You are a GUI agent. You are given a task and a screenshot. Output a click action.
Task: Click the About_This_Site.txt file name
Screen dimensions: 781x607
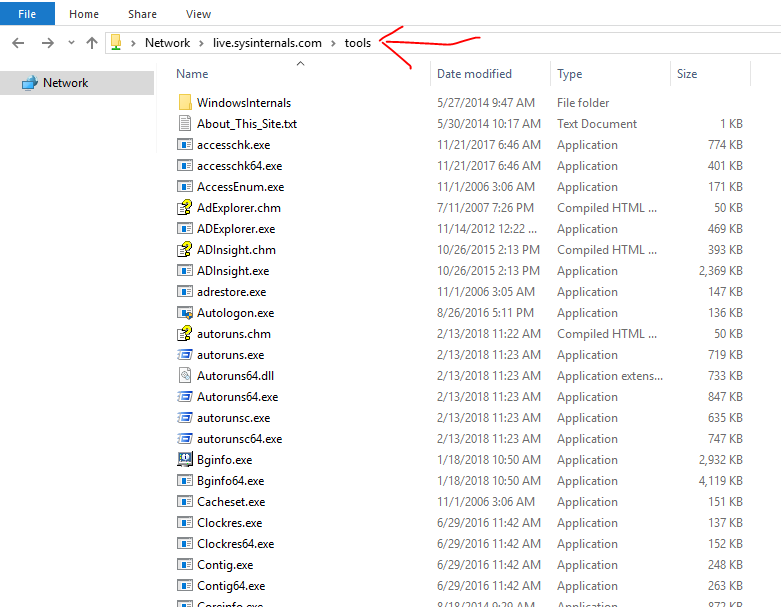tap(247, 123)
